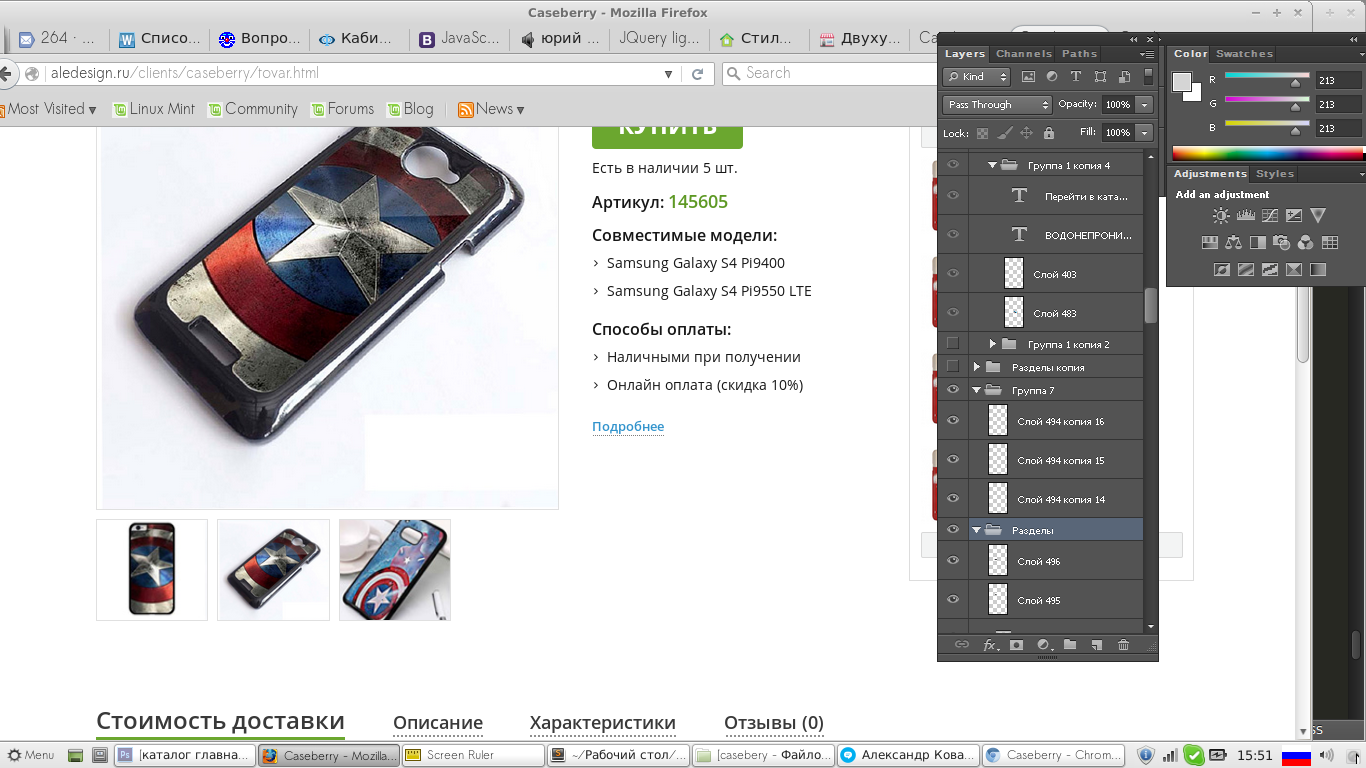Click the link layers icon
The height and width of the screenshot is (768, 1366).
[962, 645]
